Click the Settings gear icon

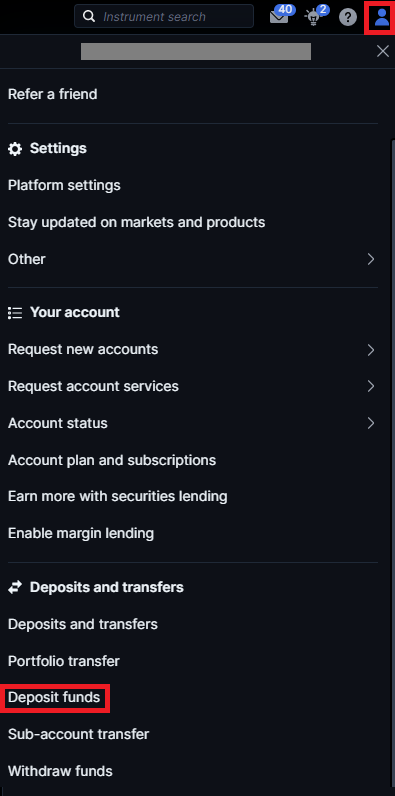coord(15,149)
